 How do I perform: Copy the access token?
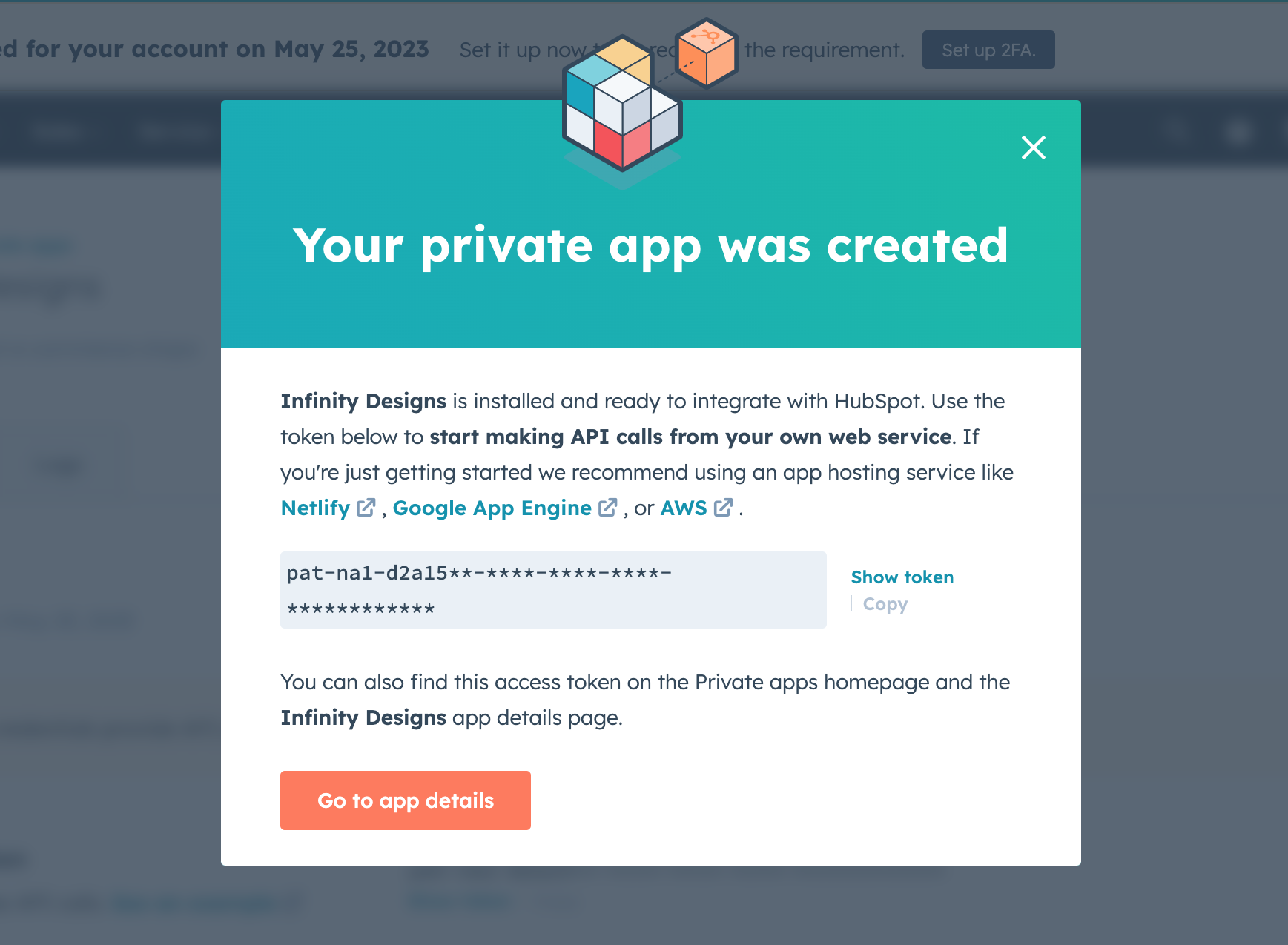pos(885,604)
